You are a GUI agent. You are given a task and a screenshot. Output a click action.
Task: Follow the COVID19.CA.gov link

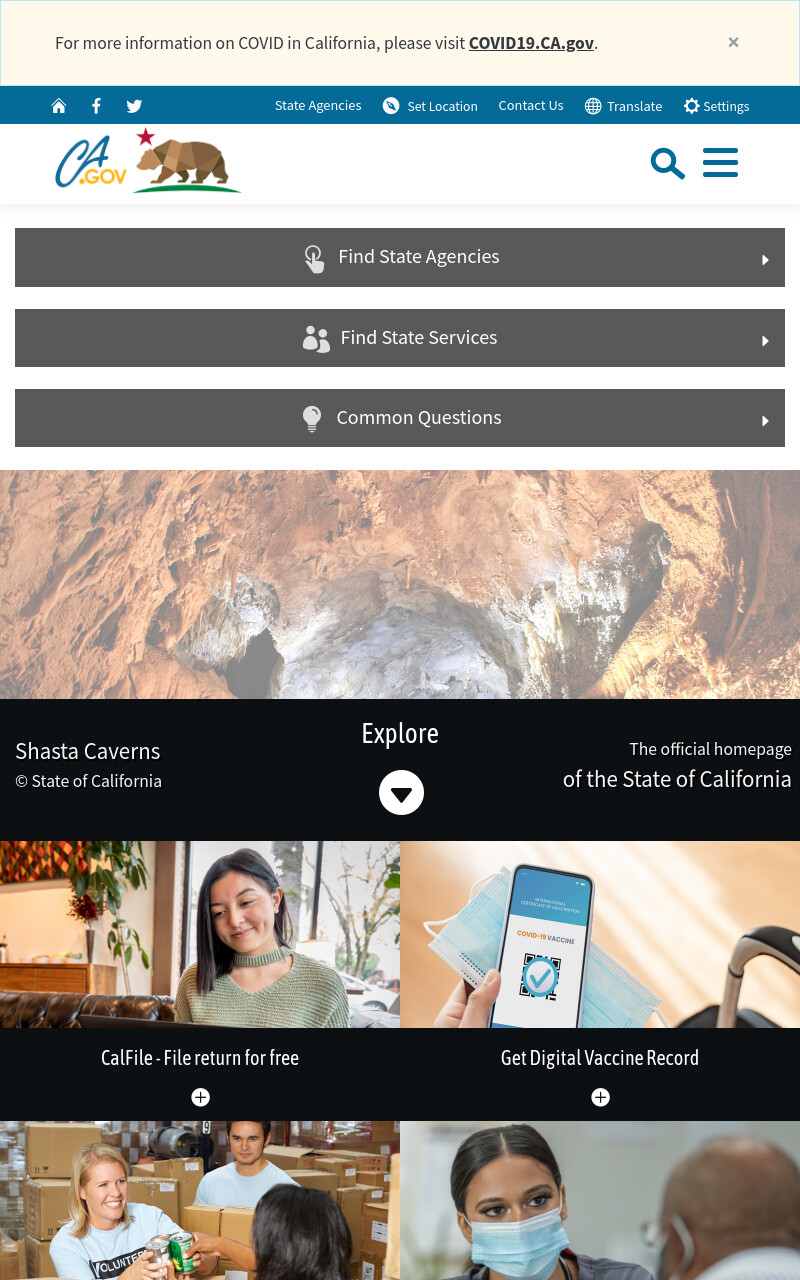(531, 43)
